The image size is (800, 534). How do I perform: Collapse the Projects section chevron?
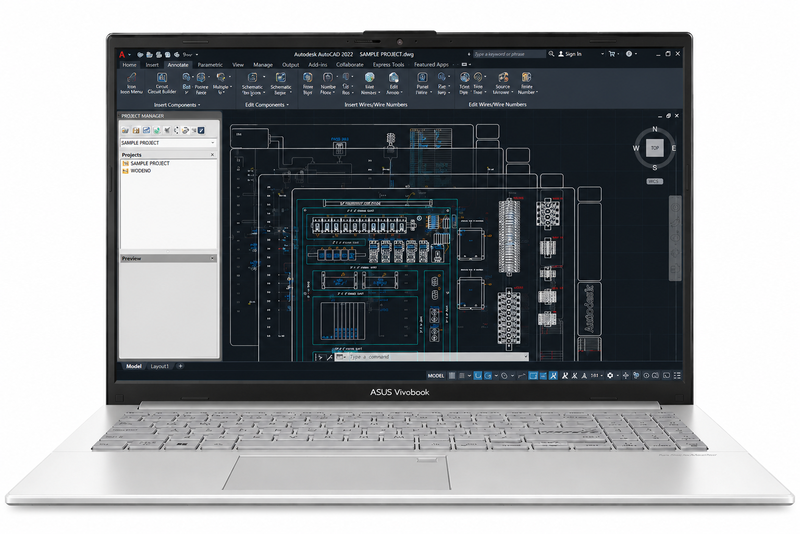pos(212,155)
